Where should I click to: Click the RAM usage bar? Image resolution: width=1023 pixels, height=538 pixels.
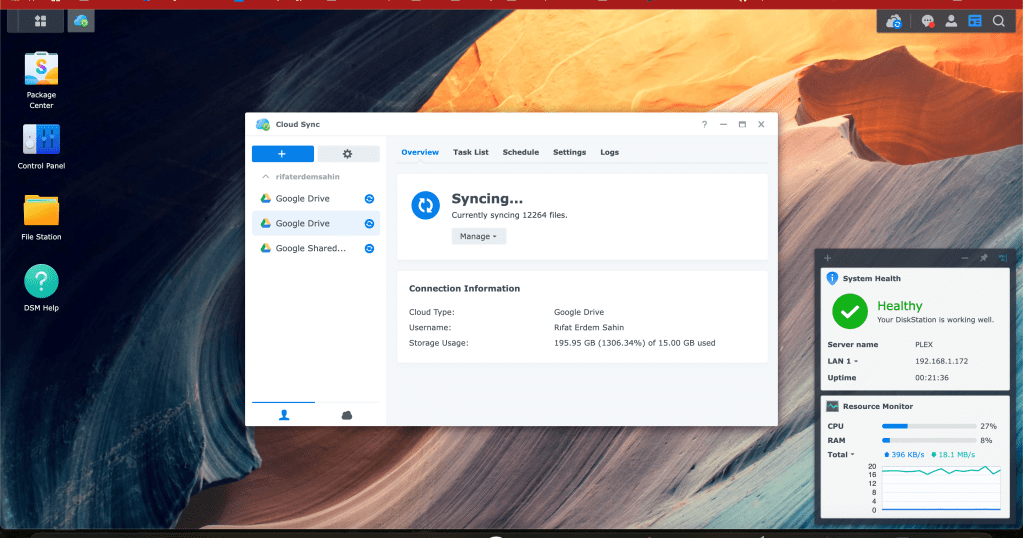click(x=929, y=440)
